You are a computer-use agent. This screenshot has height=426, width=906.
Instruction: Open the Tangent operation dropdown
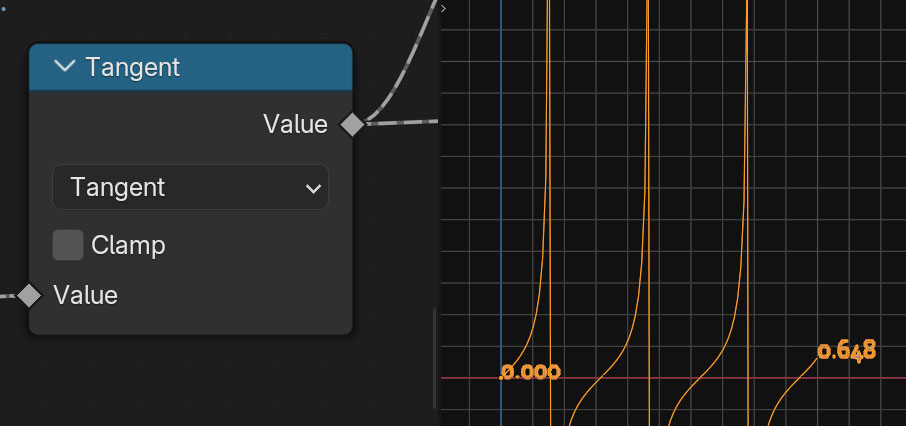tap(190, 187)
